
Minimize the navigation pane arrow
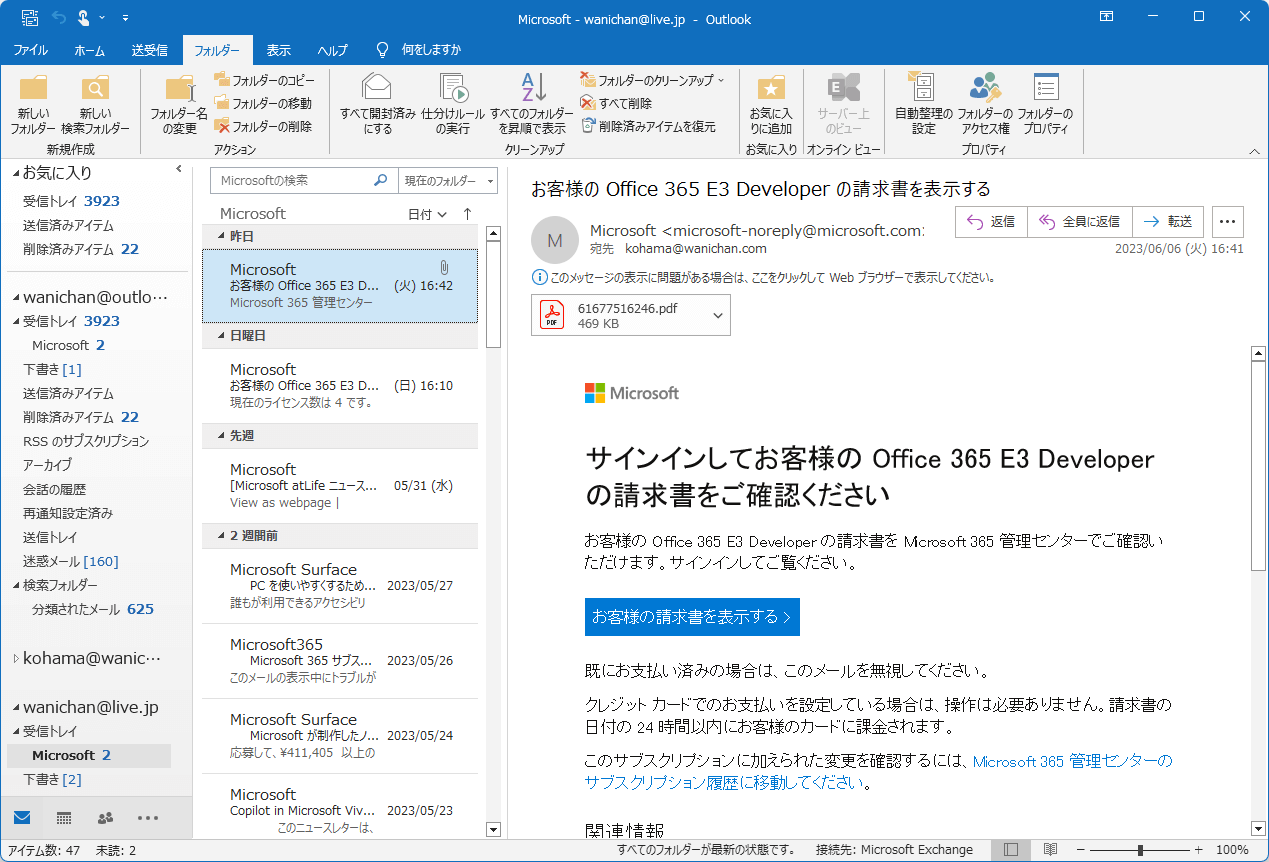tap(179, 169)
